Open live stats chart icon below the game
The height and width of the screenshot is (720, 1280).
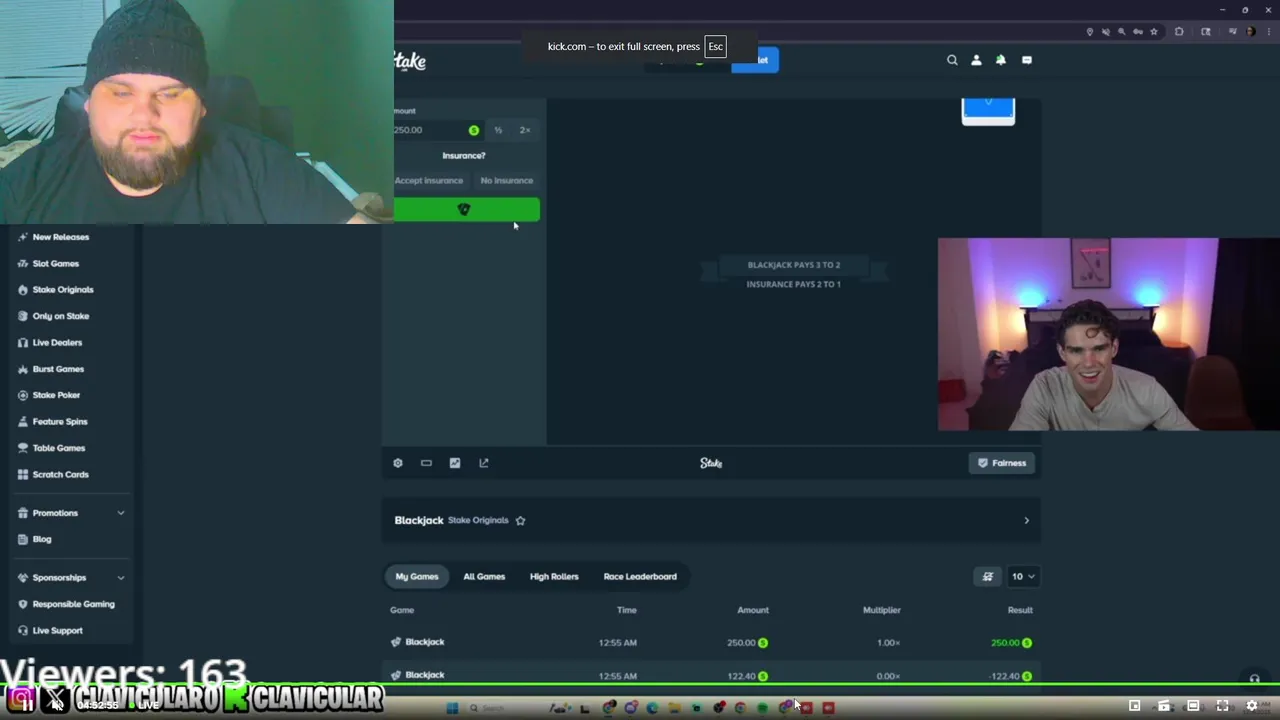click(455, 463)
